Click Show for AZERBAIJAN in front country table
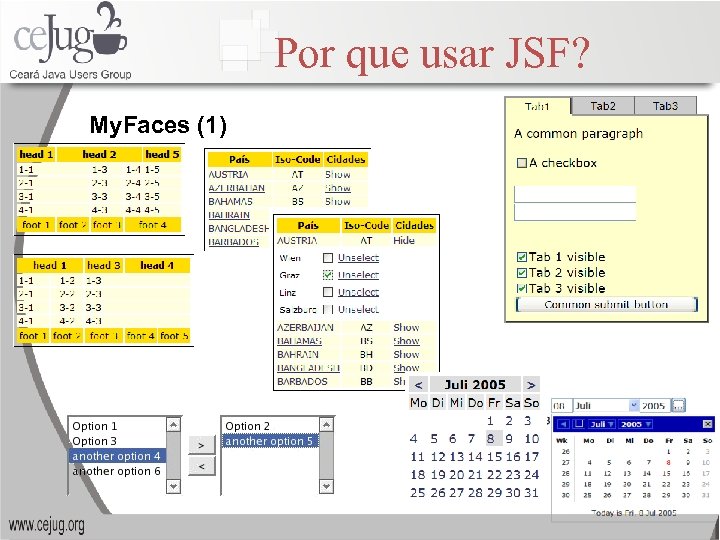720x540 pixels. [x=406, y=327]
